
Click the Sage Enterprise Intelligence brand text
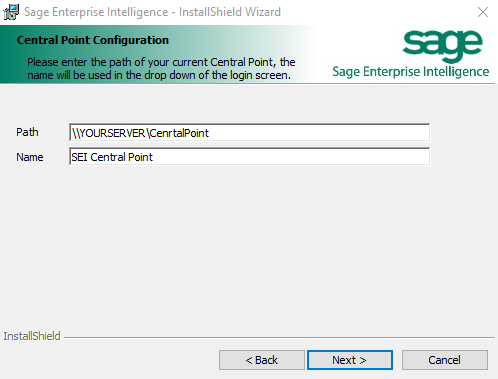coord(411,72)
